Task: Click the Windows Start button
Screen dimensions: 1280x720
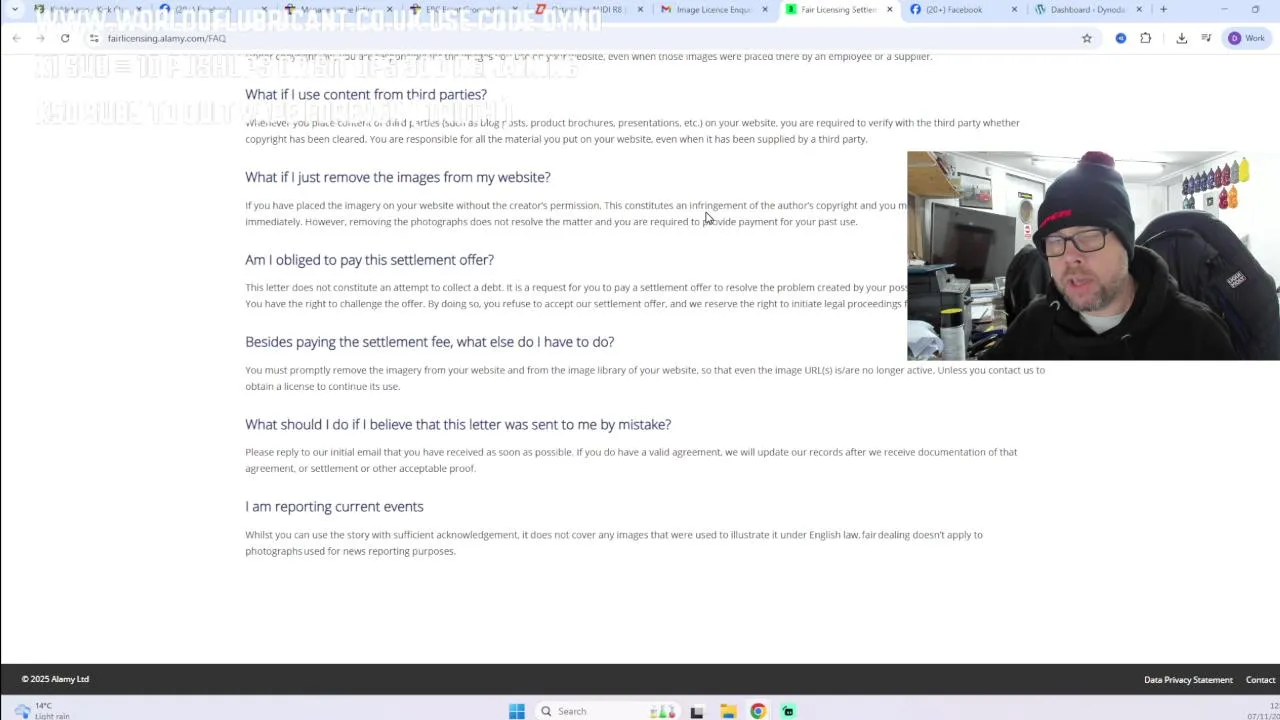Action: point(517,711)
